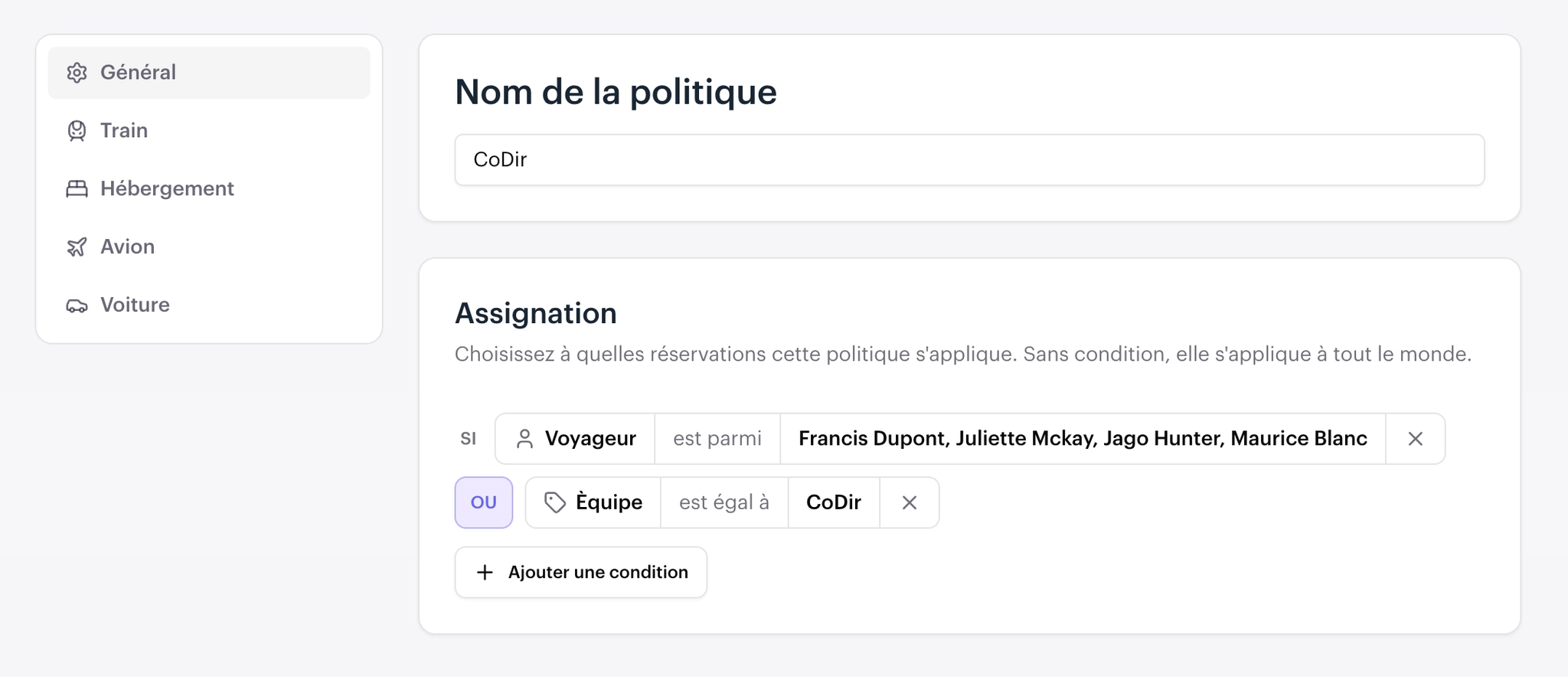Open the Voyageur condition field selector

tap(575, 439)
